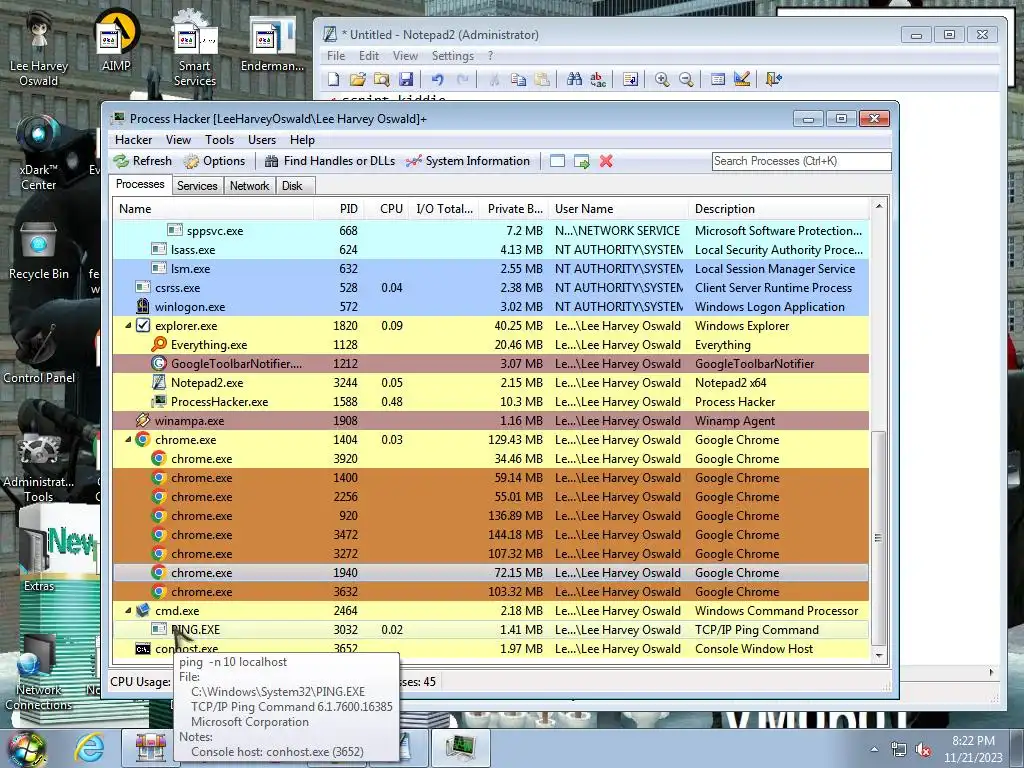Collapse the cmd.exe process tree
The width and height of the screenshot is (1024, 768).
point(128,611)
